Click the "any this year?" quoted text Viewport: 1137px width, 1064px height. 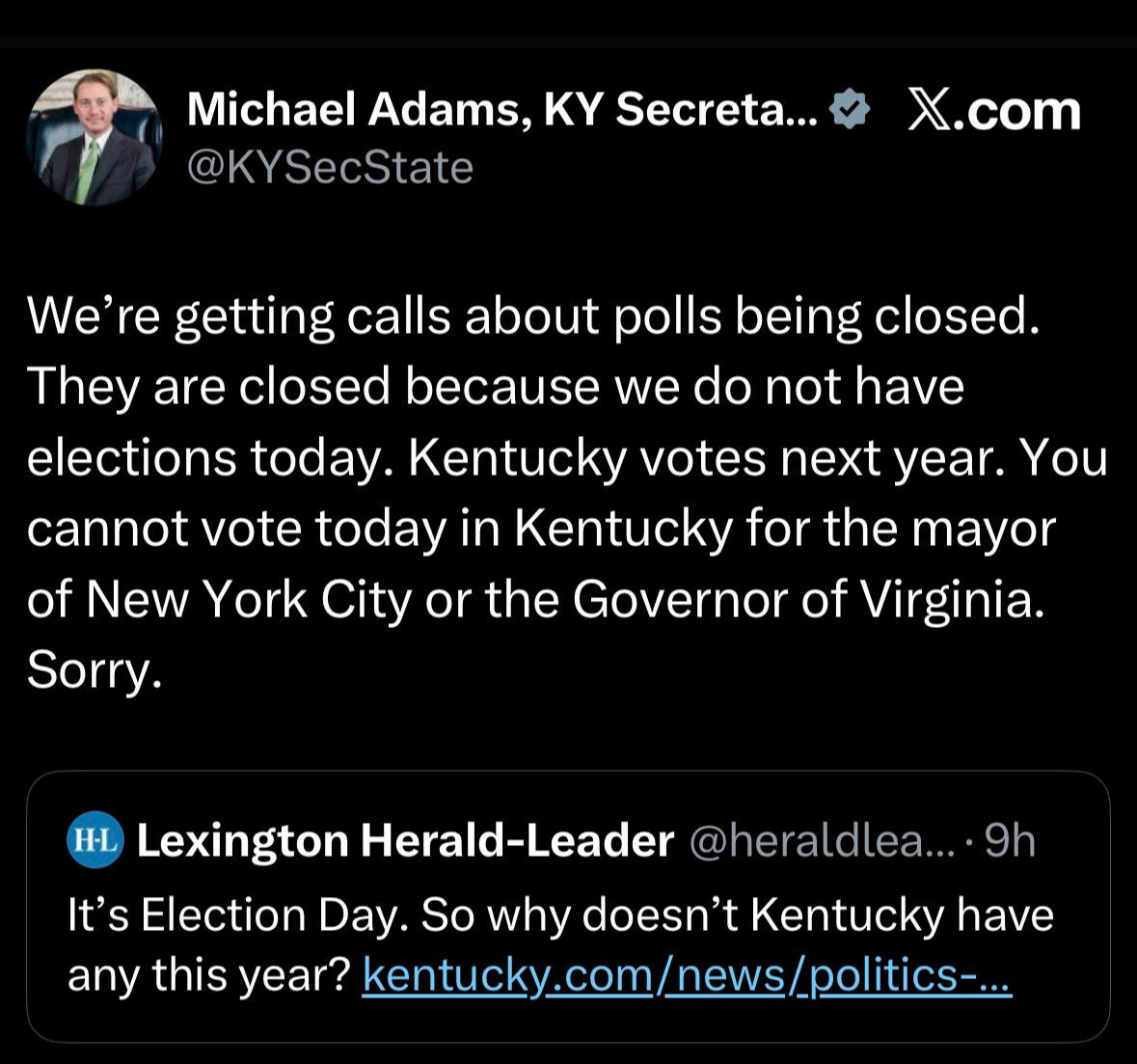click(207, 975)
